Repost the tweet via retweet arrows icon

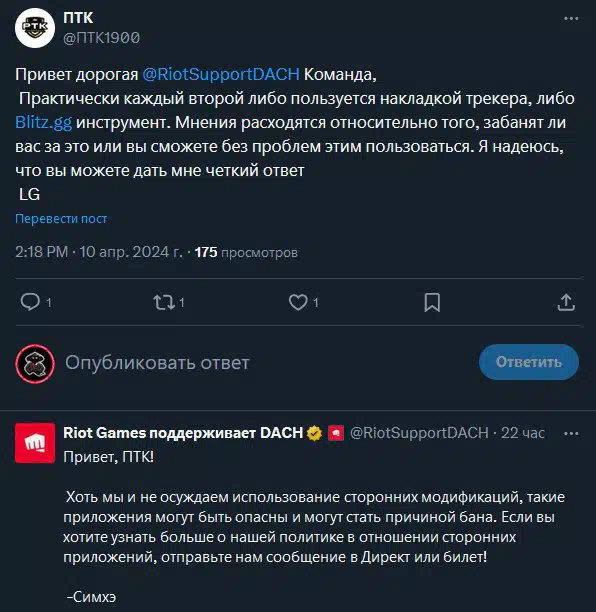tap(164, 302)
